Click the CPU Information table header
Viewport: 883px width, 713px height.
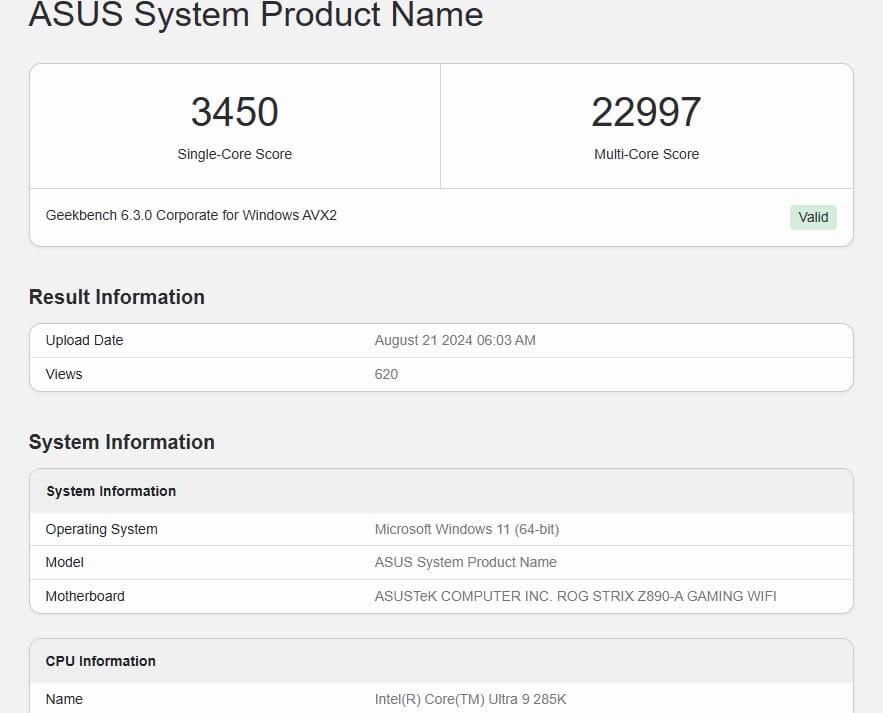pyautogui.click(x=101, y=661)
